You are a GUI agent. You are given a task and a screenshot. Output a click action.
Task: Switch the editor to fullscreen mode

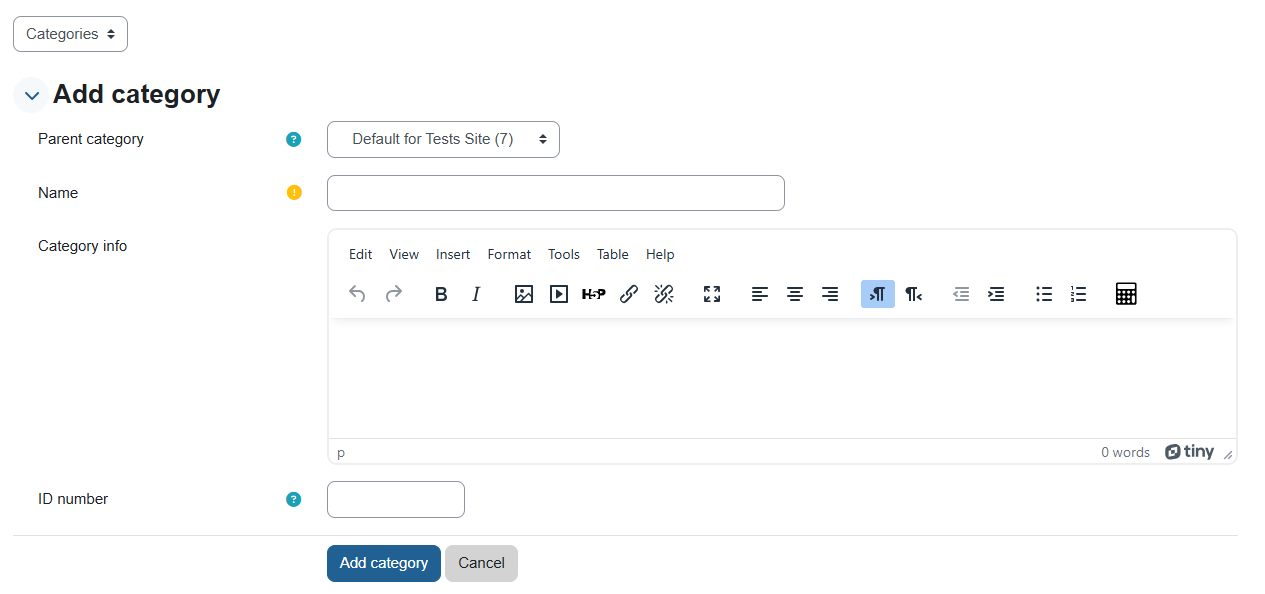(x=712, y=294)
